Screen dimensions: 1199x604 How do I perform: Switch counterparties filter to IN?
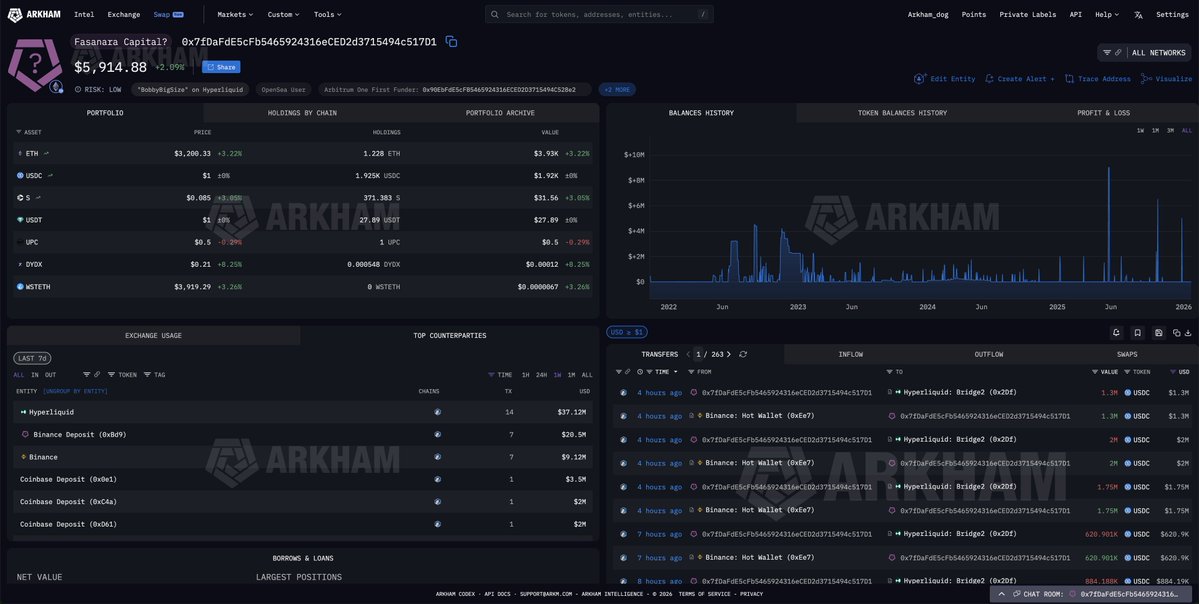[35, 375]
